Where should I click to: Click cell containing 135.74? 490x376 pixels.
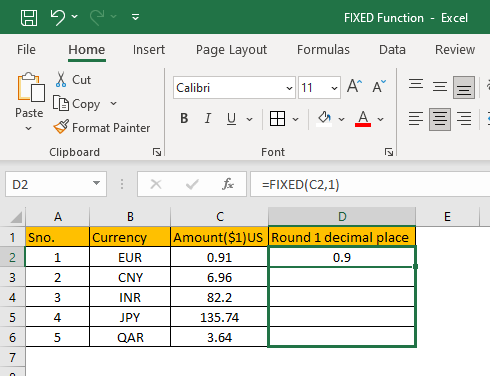tap(219, 317)
